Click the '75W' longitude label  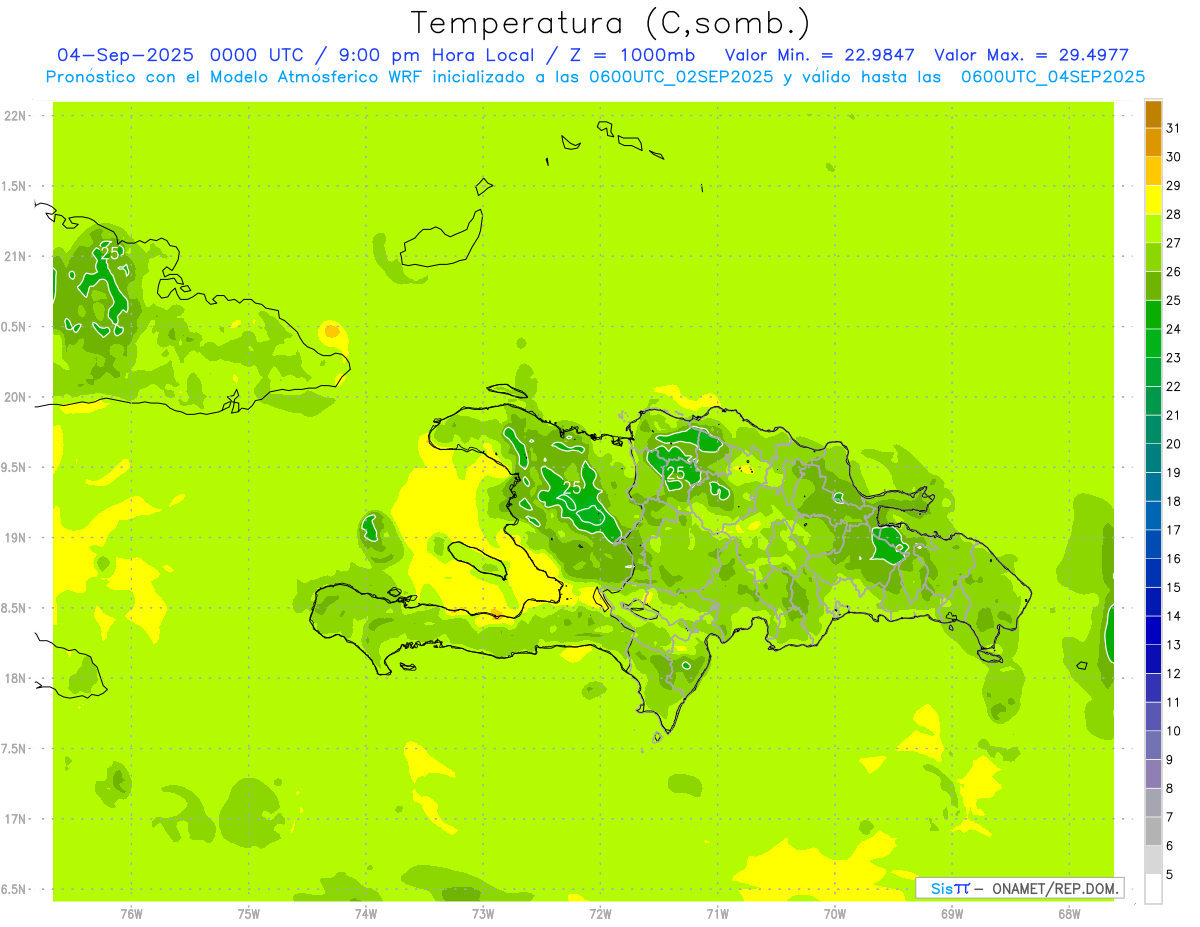249,914
